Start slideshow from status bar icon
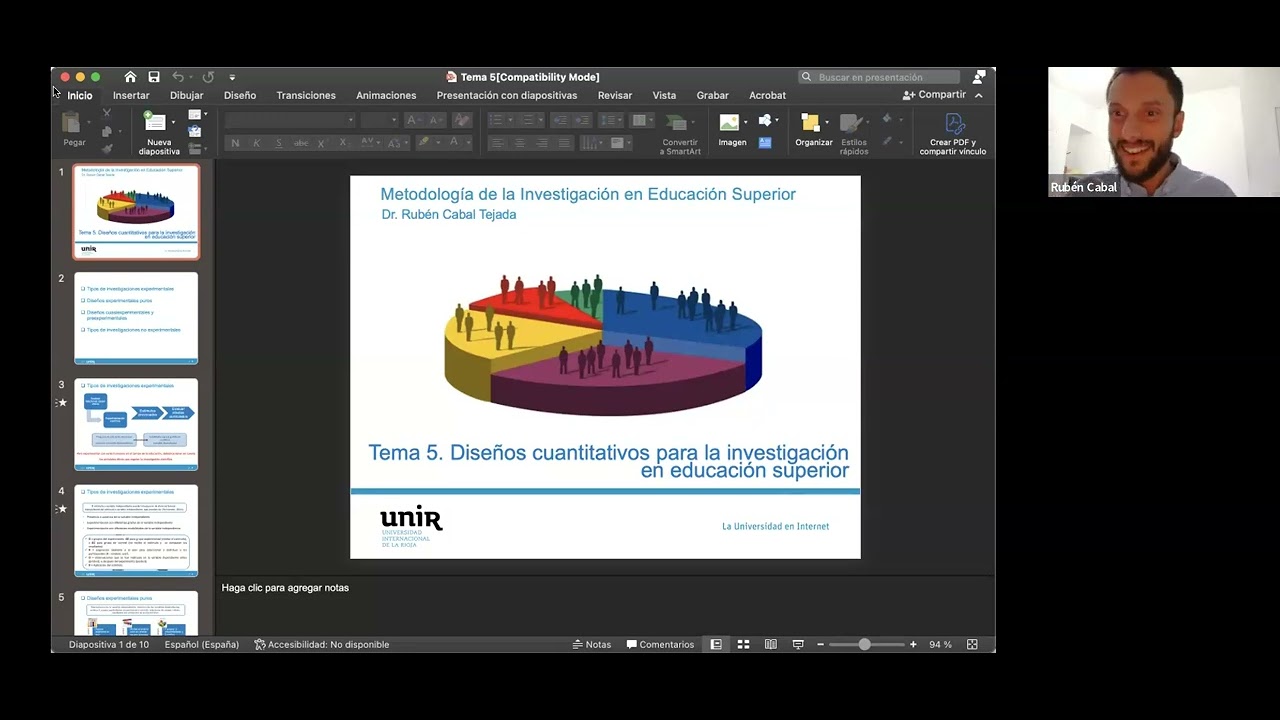The width and height of the screenshot is (1280, 720). click(798, 645)
